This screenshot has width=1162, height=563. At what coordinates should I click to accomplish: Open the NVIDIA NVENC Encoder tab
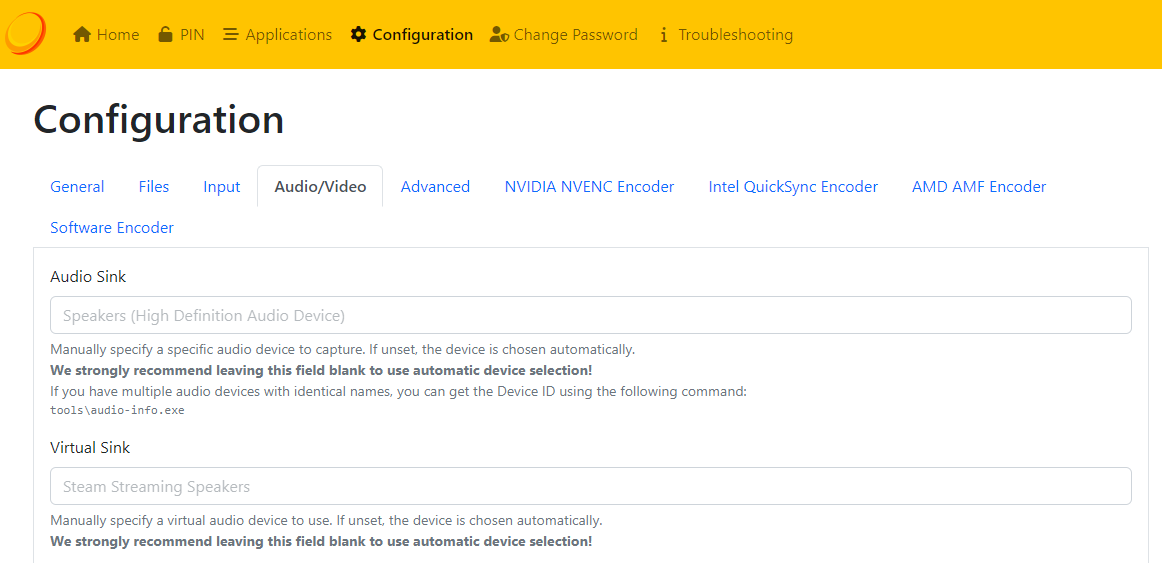click(x=589, y=187)
